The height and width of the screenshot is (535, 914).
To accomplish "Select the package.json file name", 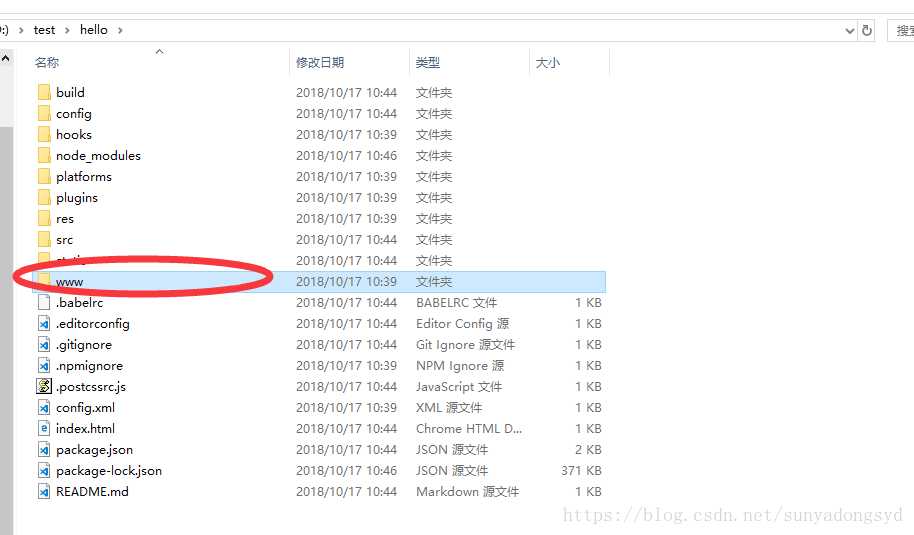I will (94, 449).
